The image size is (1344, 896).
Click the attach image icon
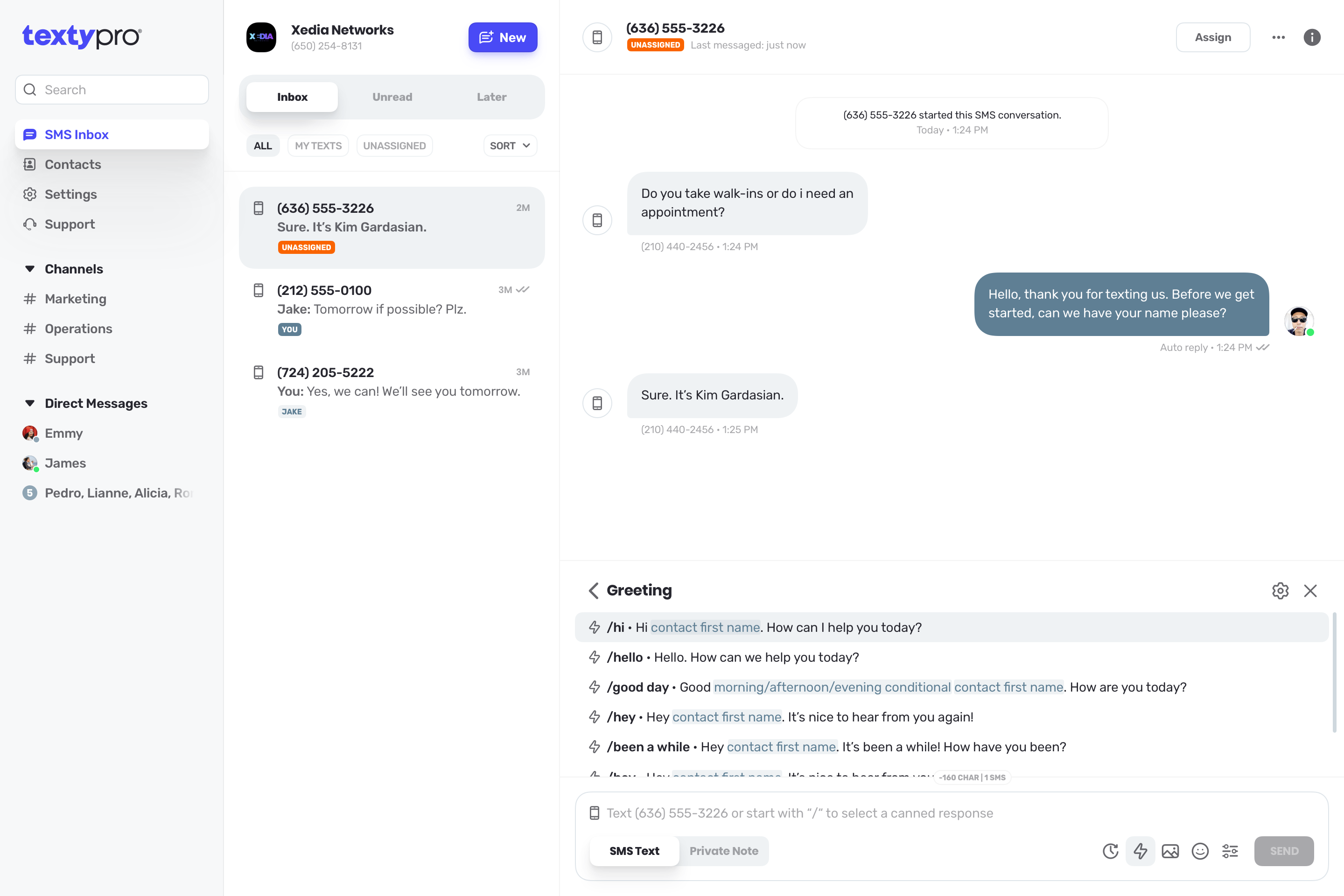[x=1170, y=851]
